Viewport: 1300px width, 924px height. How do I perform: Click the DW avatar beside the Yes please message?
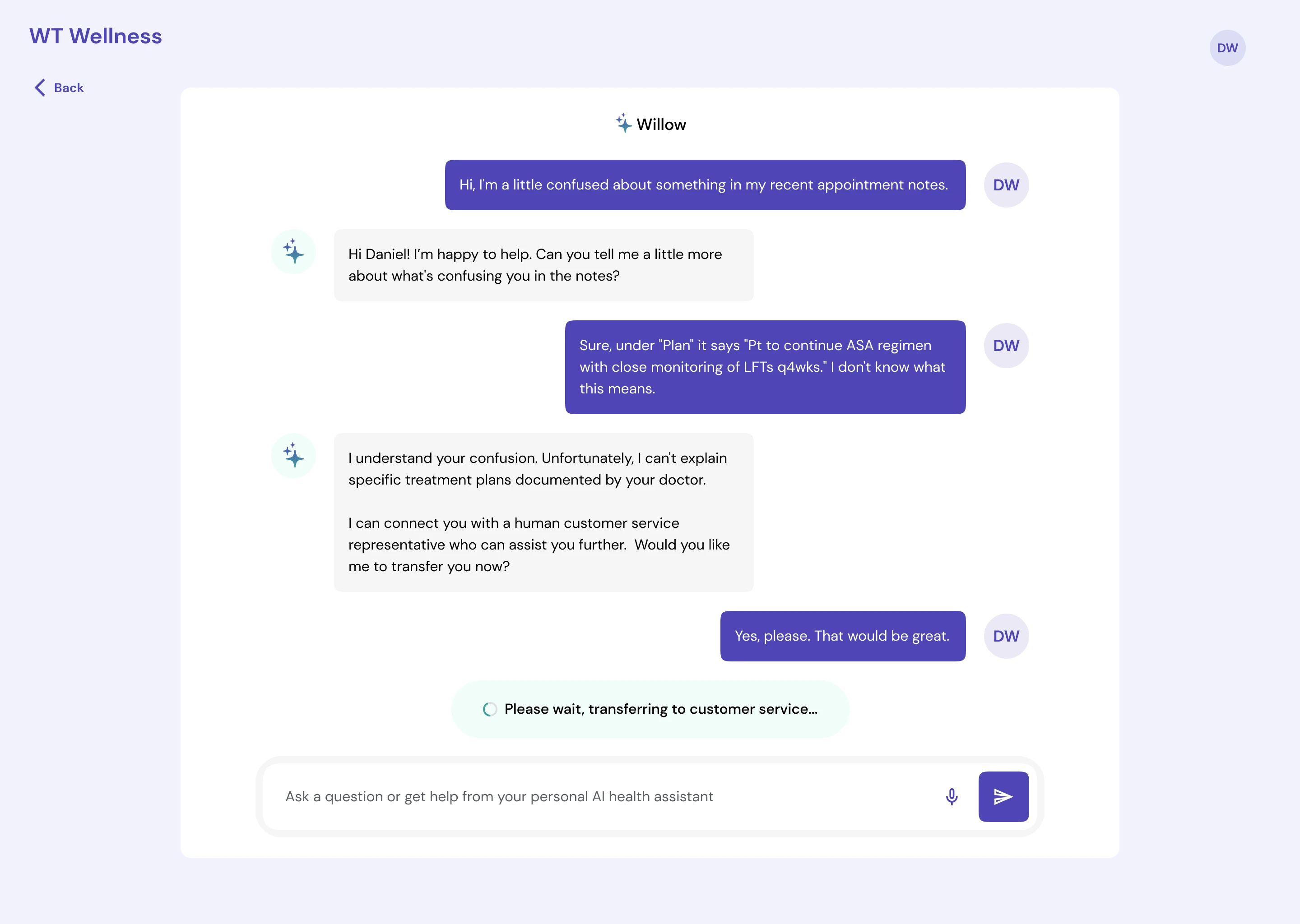click(x=1006, y=636)
